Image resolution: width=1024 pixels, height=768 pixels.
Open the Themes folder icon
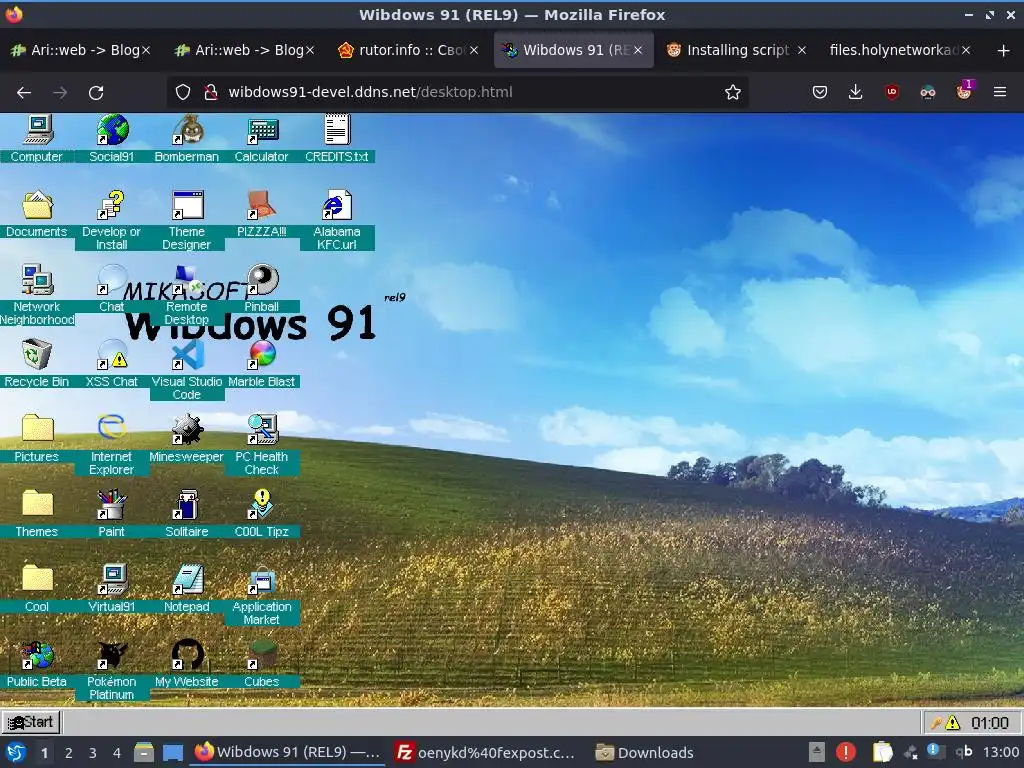pyautogui.click(x=37, y=504)
